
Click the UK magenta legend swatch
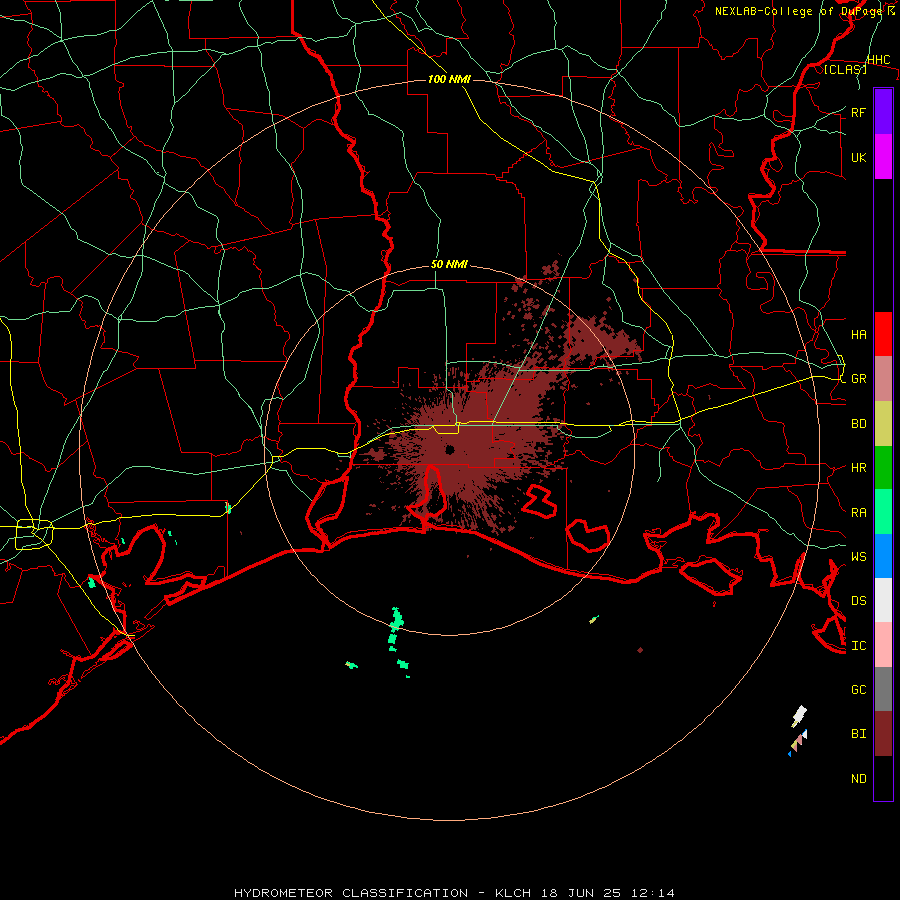tap(883, 157)
